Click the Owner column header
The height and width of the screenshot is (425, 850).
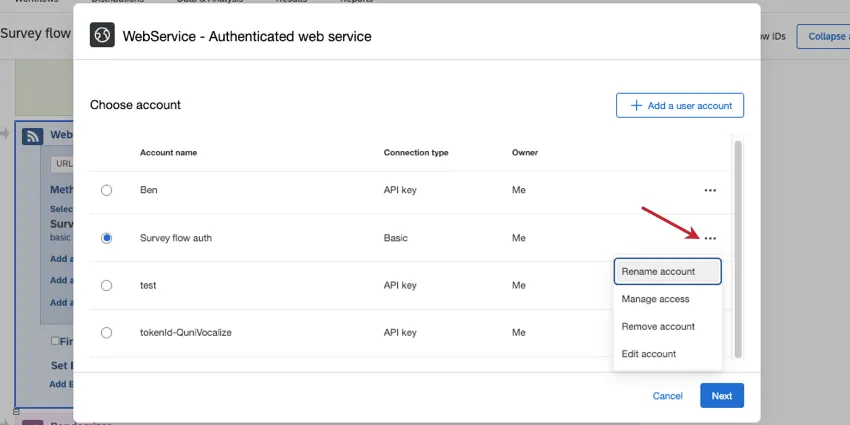click(x=525, y=153)
